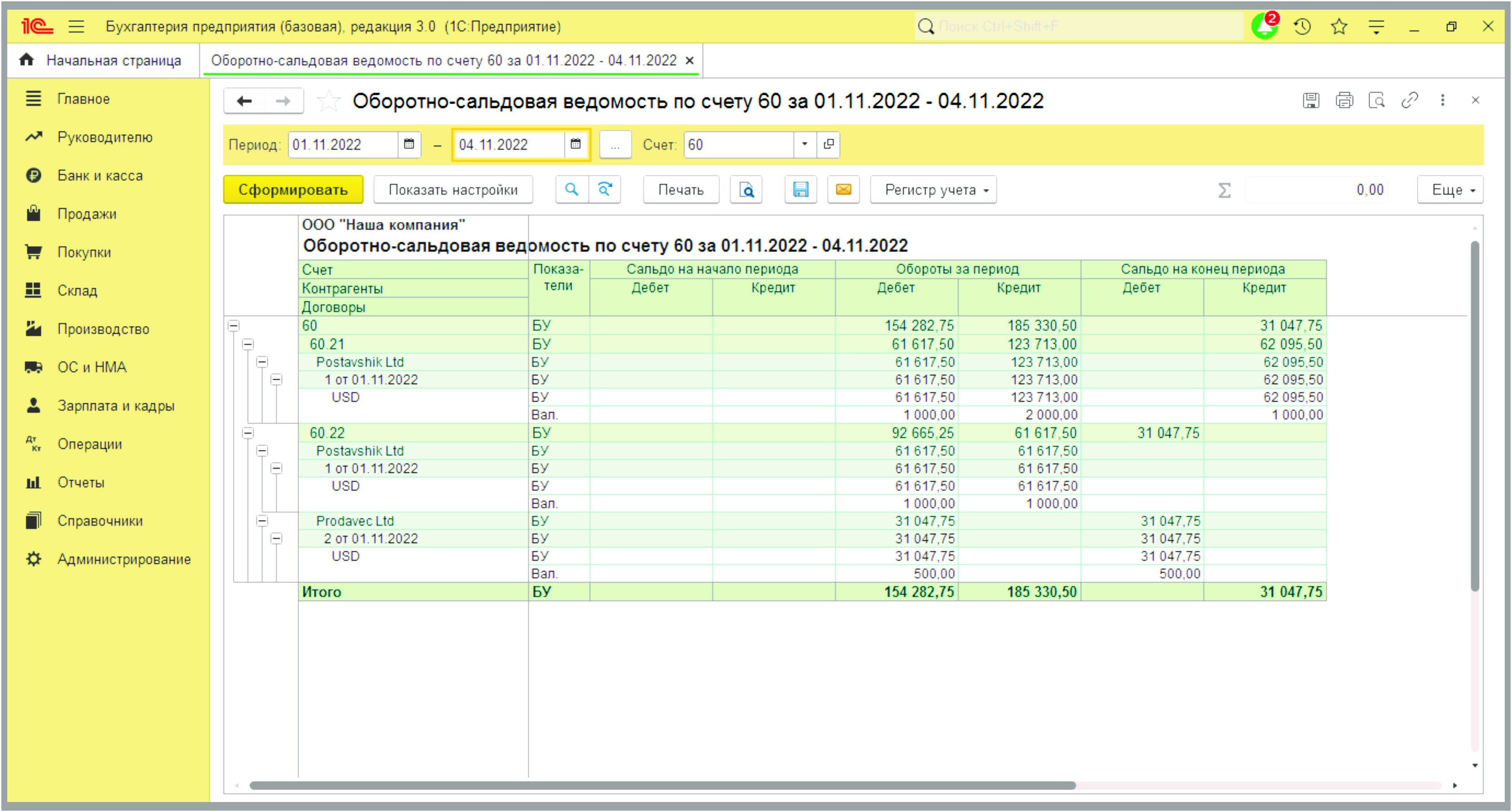Open Регистр учета dropdown
Screen dimensions: 1512x812
tap(933, 189)
